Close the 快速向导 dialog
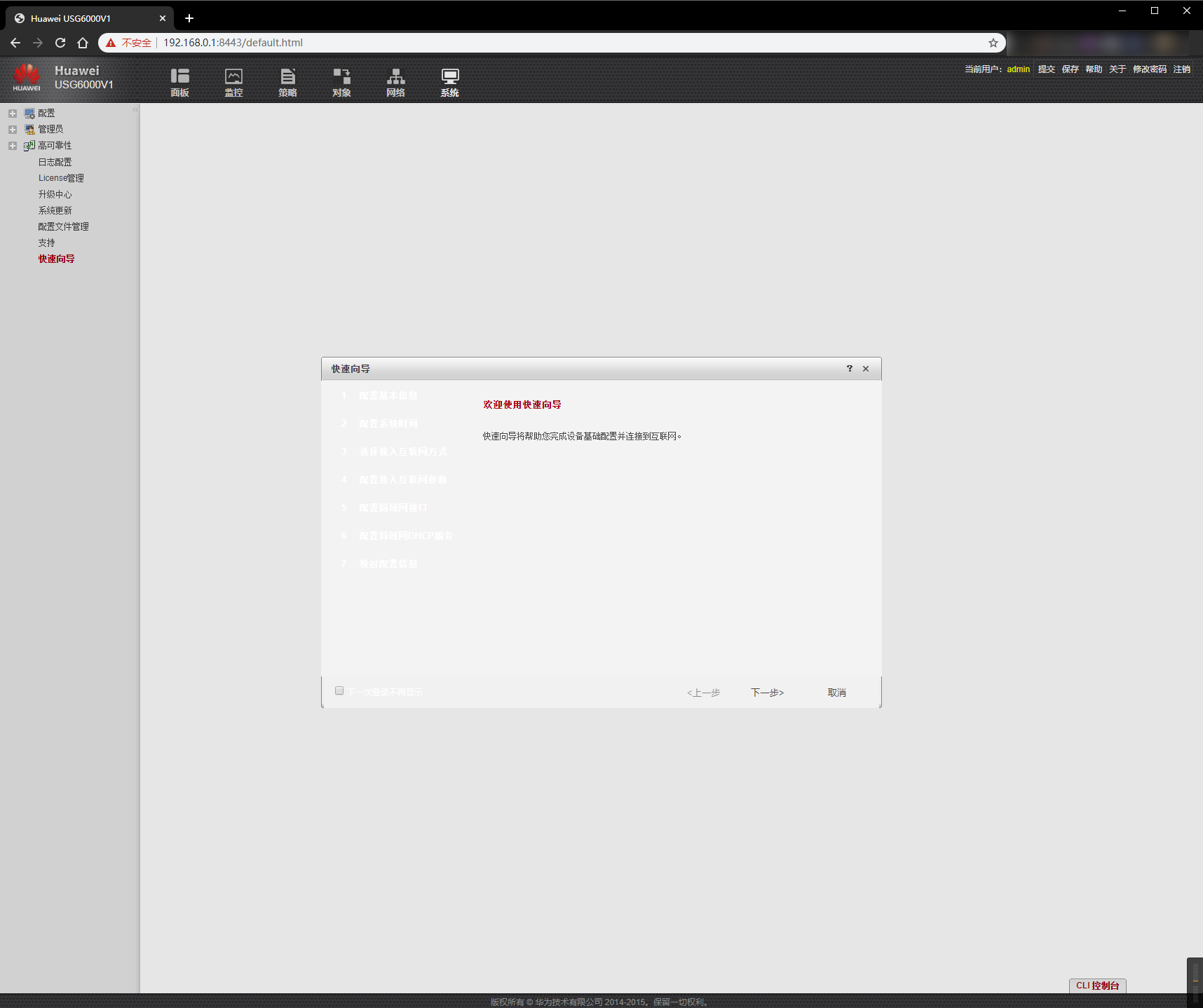The height and width of the screenshot is (1008, 1203). [x=866, y=369]
